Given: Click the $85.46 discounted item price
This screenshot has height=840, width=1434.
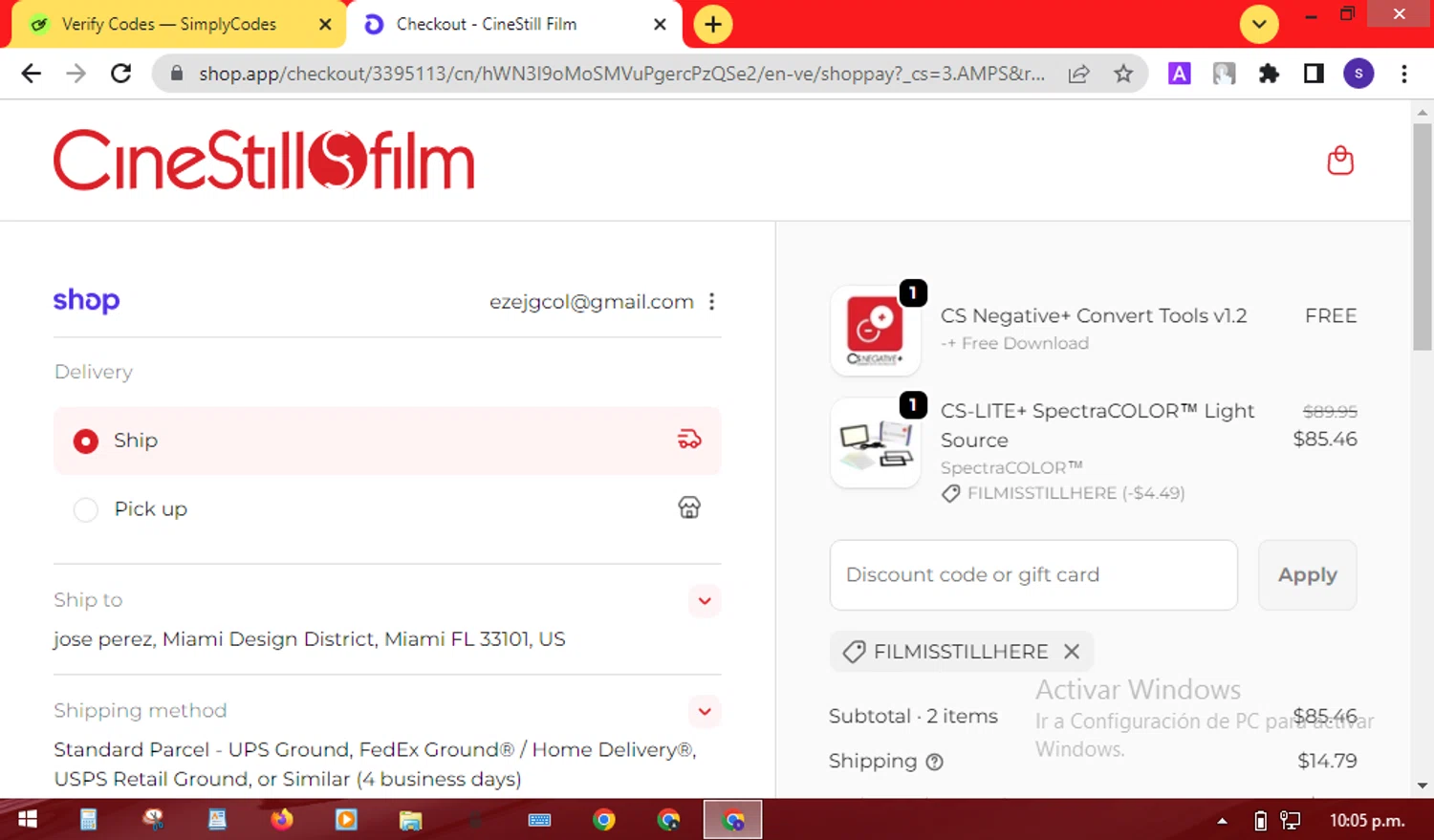Looking at the screenshot, I should coord(1325,440).
